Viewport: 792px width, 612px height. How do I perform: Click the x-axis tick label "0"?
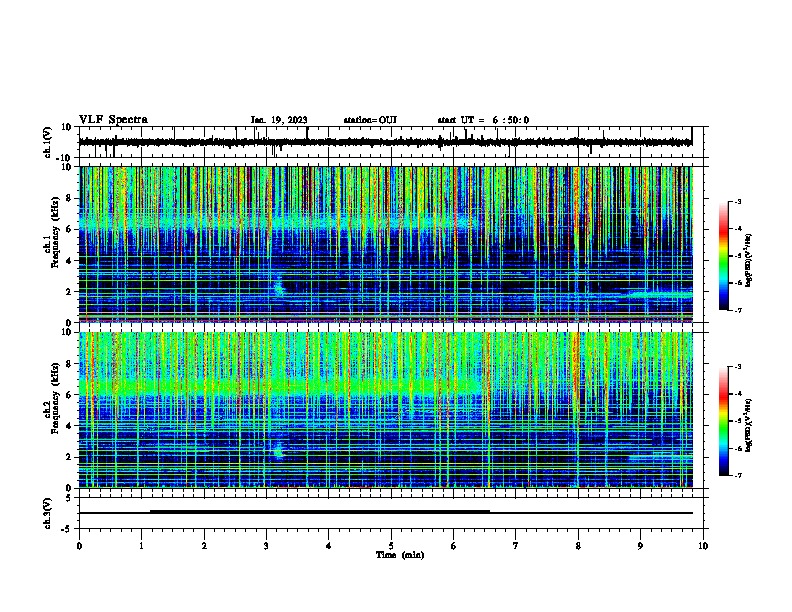(x=79, y=546)
